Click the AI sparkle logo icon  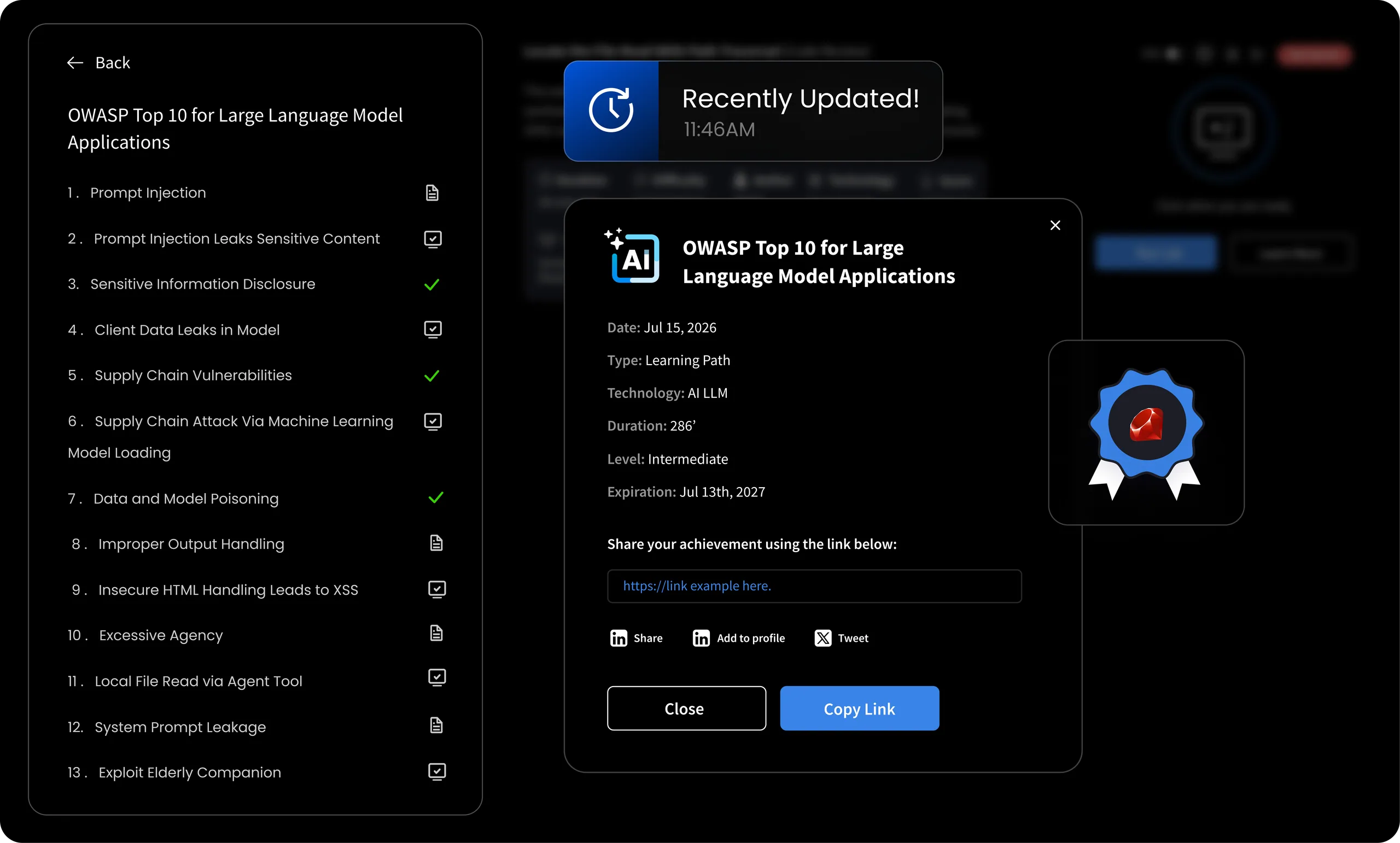coord(632,256)
